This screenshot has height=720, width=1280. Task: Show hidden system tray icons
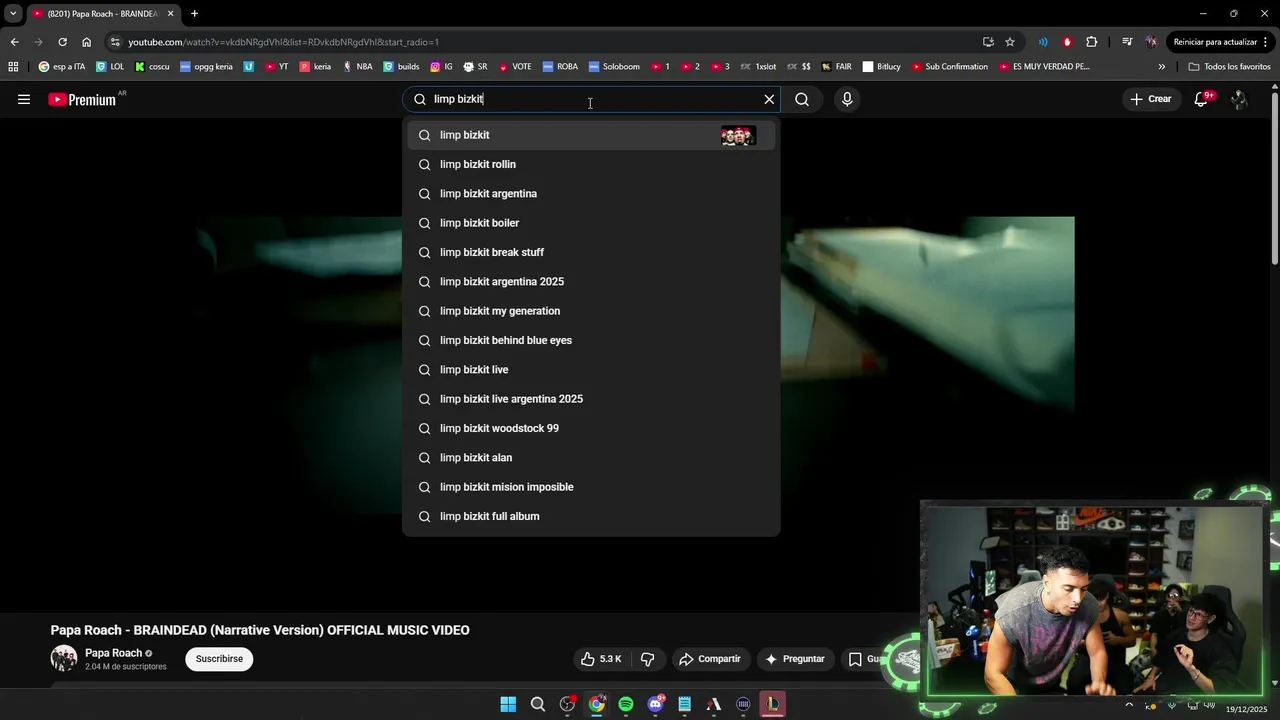(x=1130, y=704)
